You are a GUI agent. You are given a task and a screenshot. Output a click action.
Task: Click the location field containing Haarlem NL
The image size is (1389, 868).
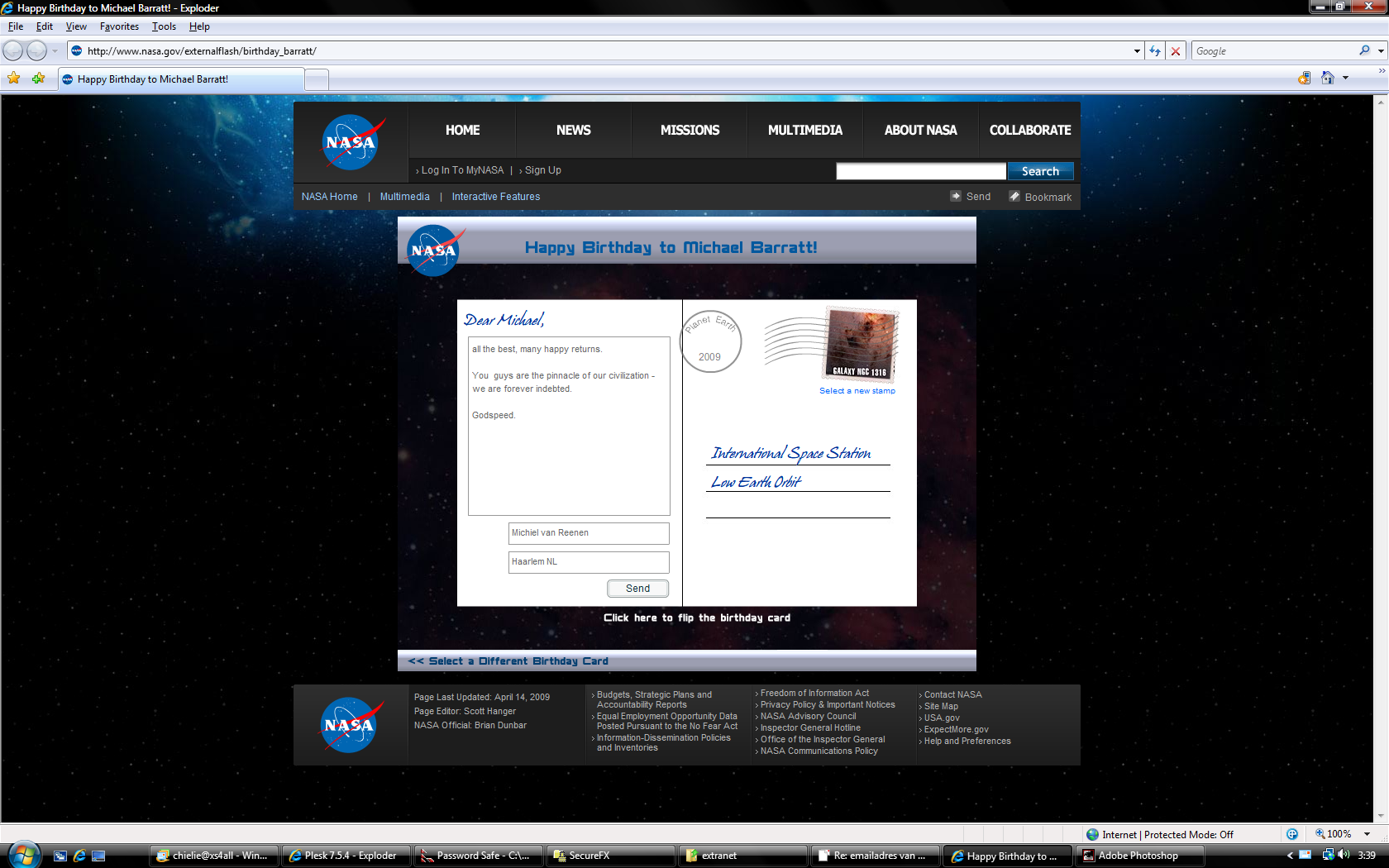tap(589, 562)
